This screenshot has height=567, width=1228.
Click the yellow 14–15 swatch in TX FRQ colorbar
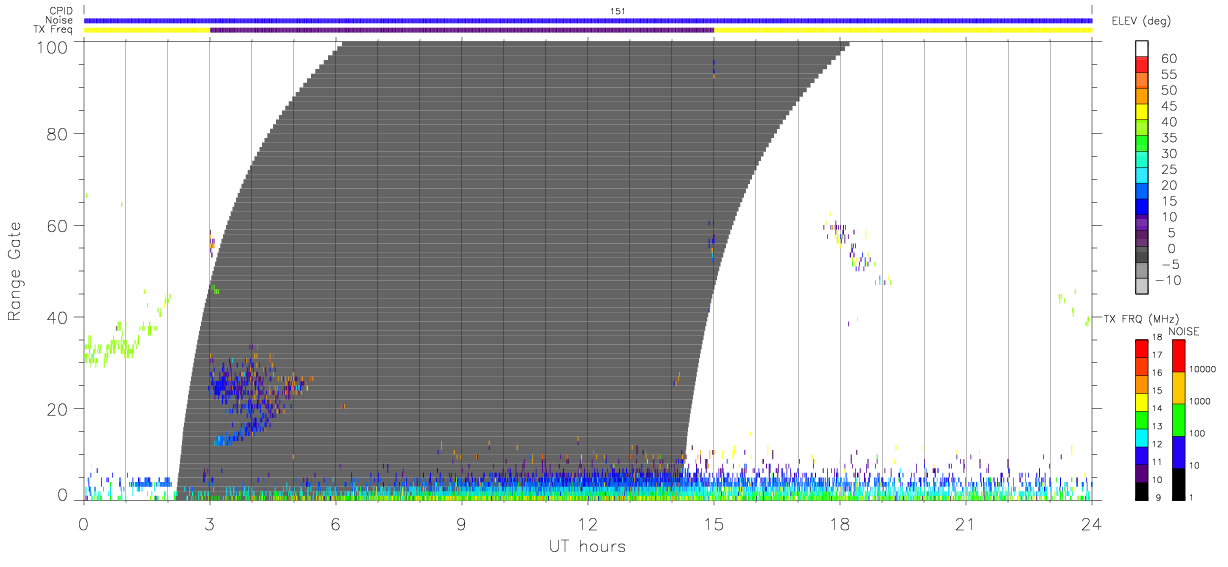pyautogui.click(x=1142, y=401)
